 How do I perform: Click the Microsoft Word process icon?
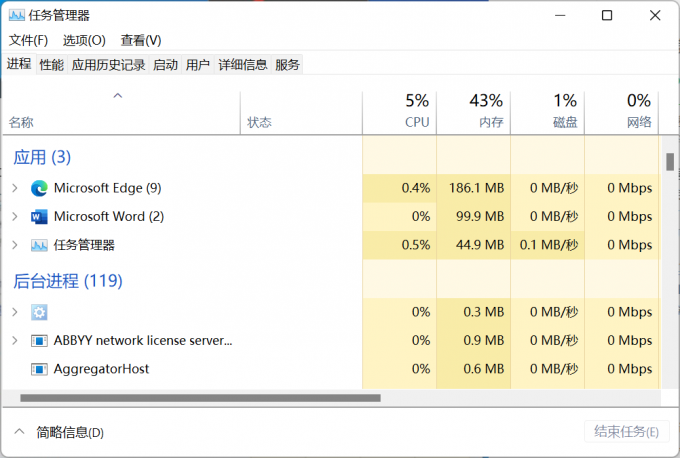coord(39,216)
